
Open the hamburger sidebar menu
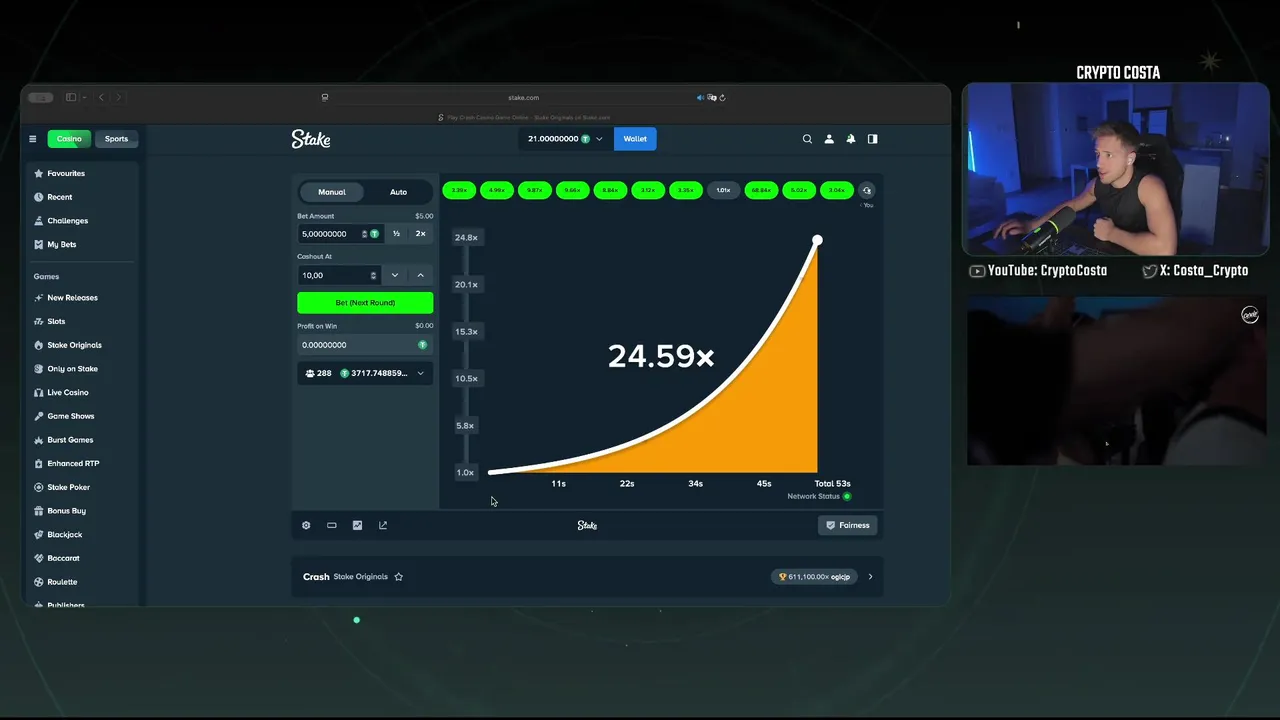[x=33, y=139]
